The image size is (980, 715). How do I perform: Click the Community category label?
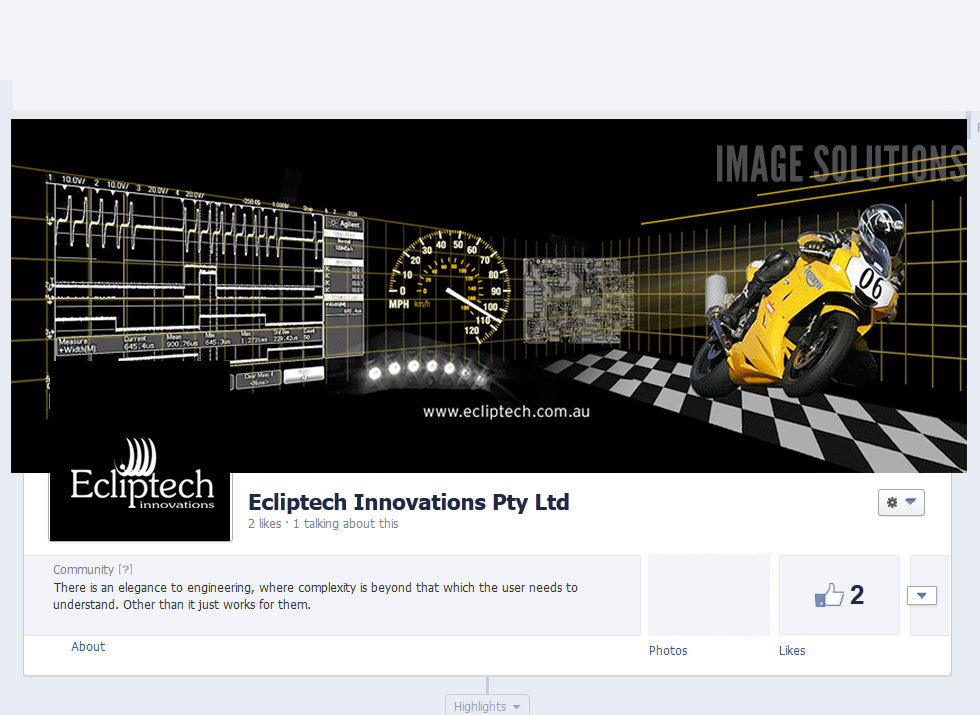83,569
